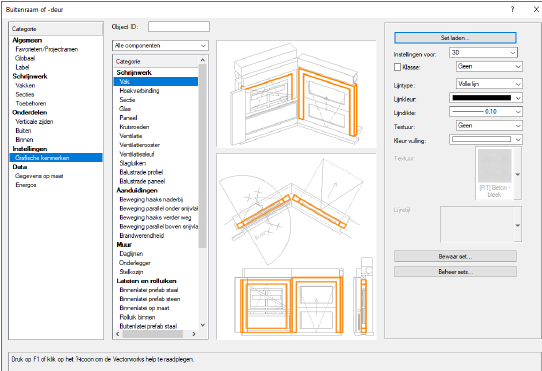The width and height of the screenshot is (542, 371).
Task: Select the Ventilatie component
Action: (x=131, y=136)
